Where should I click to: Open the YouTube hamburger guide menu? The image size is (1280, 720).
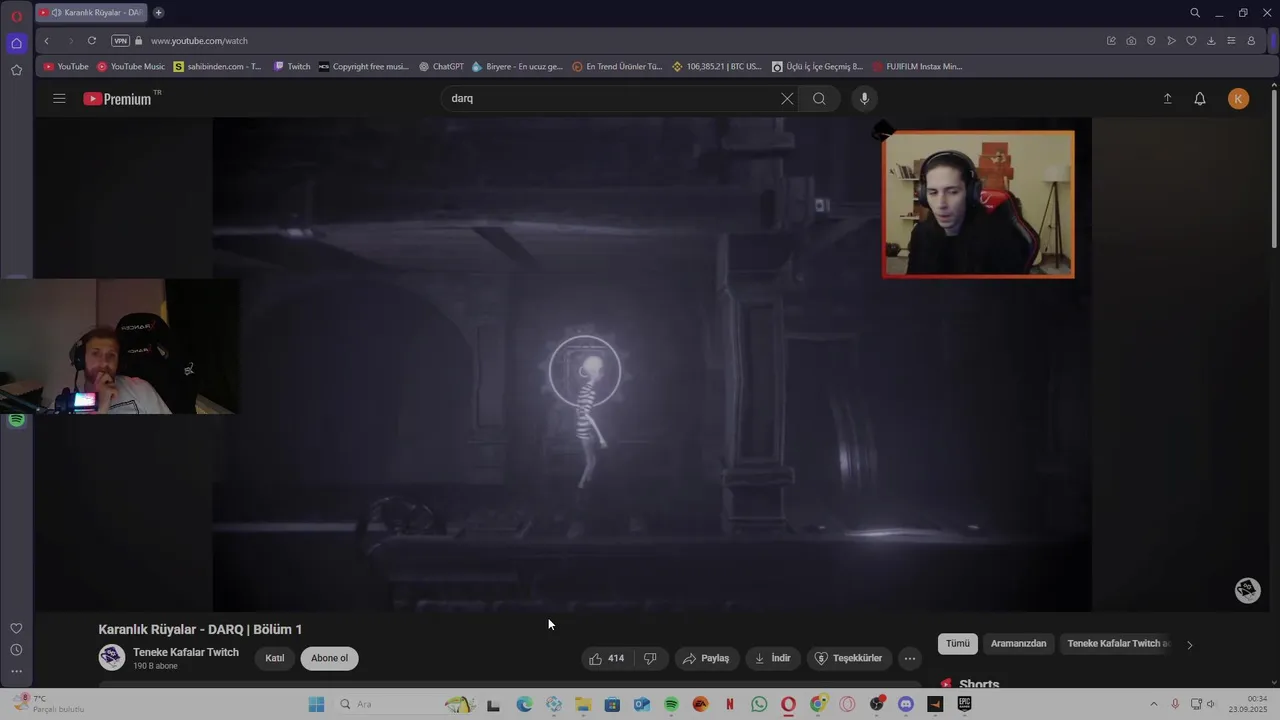point(59,98)
